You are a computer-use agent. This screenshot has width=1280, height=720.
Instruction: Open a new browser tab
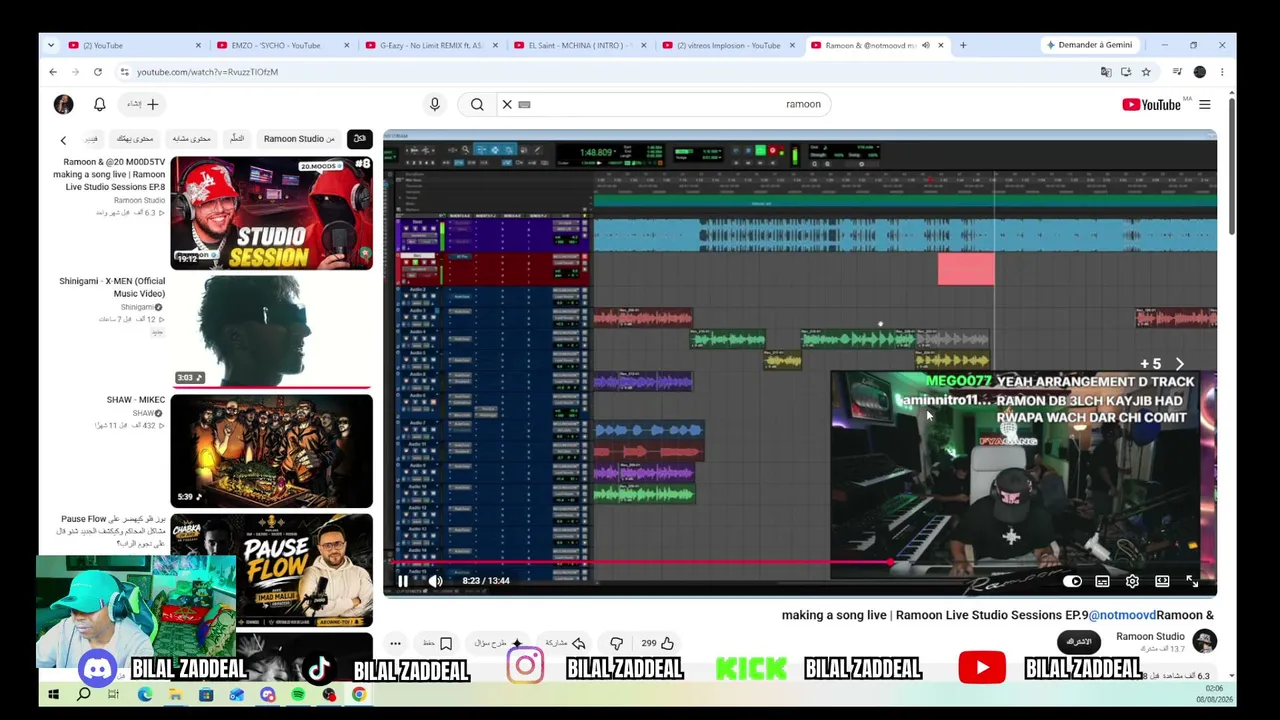point(963,45)
